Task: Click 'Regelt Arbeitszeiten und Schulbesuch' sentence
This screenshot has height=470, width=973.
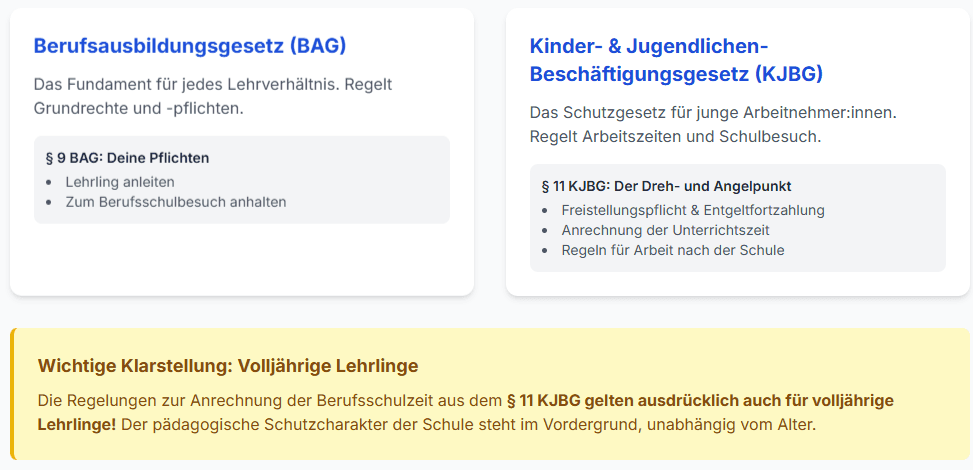Action: (675, 136)
